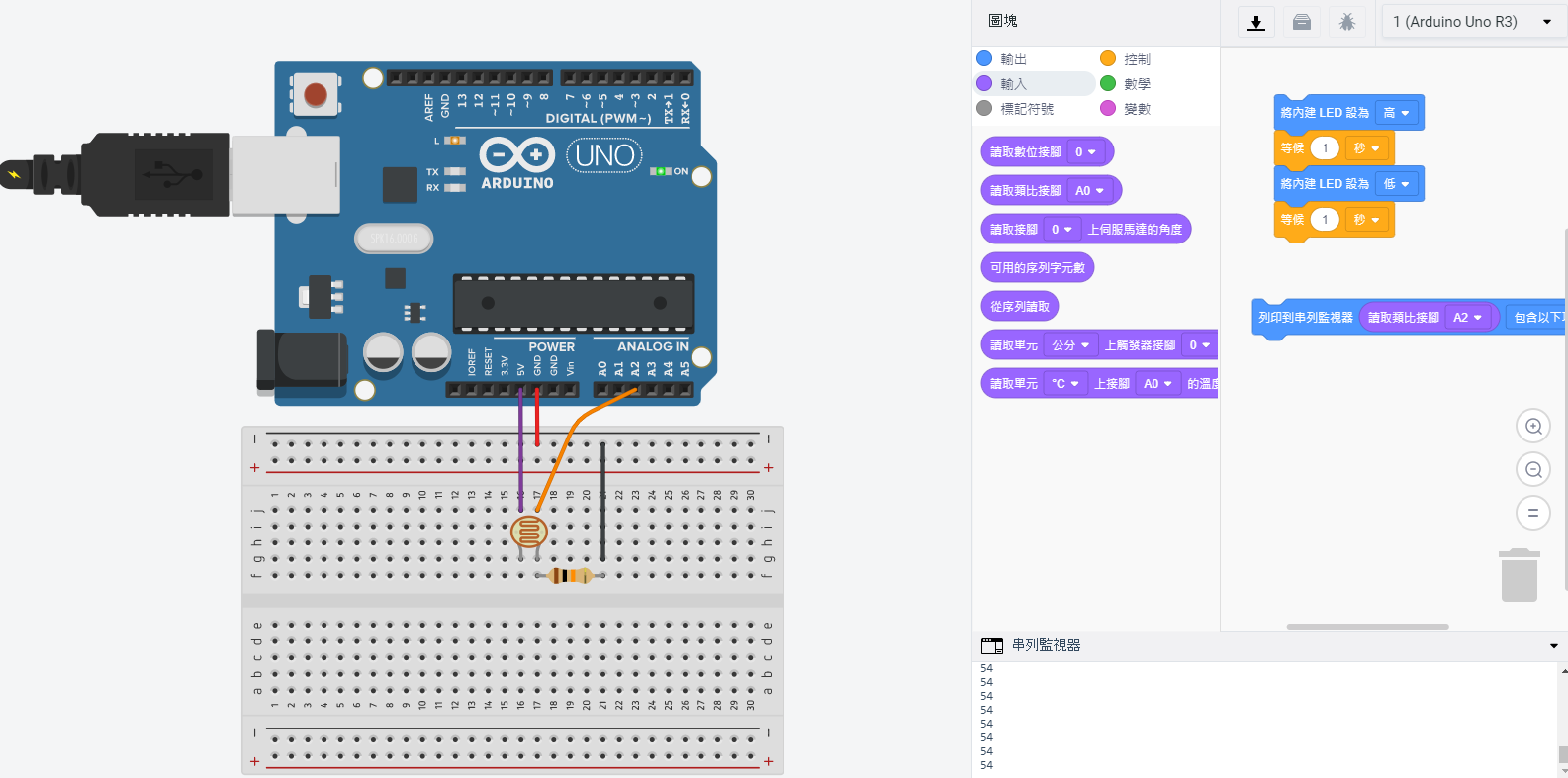Click the debugger bug icon
This screenshot has width=1568, height=778.
pyautogui.click(x=1346, y=22)
